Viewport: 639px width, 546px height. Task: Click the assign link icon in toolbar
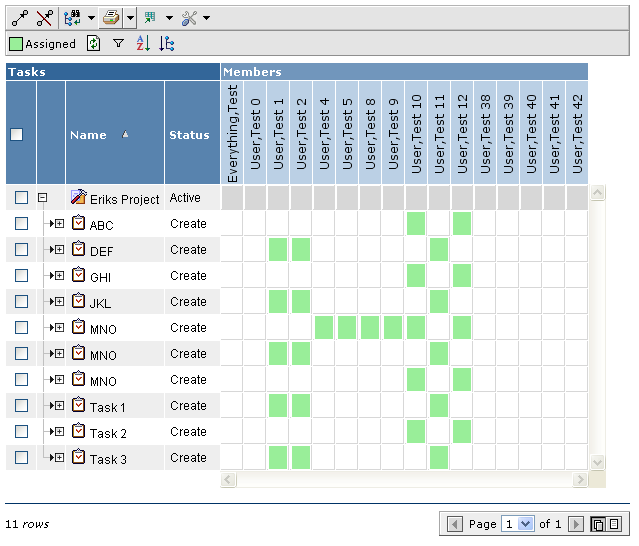(x=19, y=18)
